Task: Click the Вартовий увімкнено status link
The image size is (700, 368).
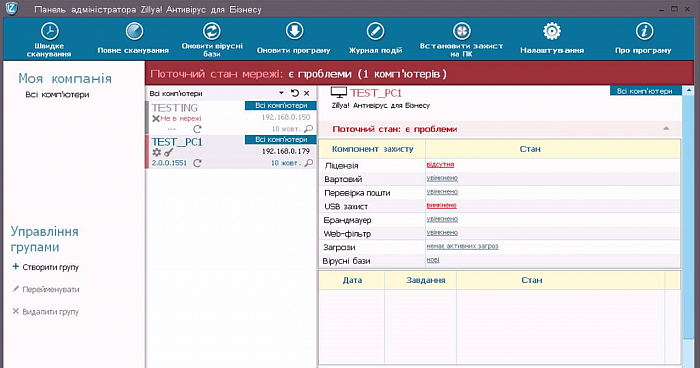Action: point(442,178)
